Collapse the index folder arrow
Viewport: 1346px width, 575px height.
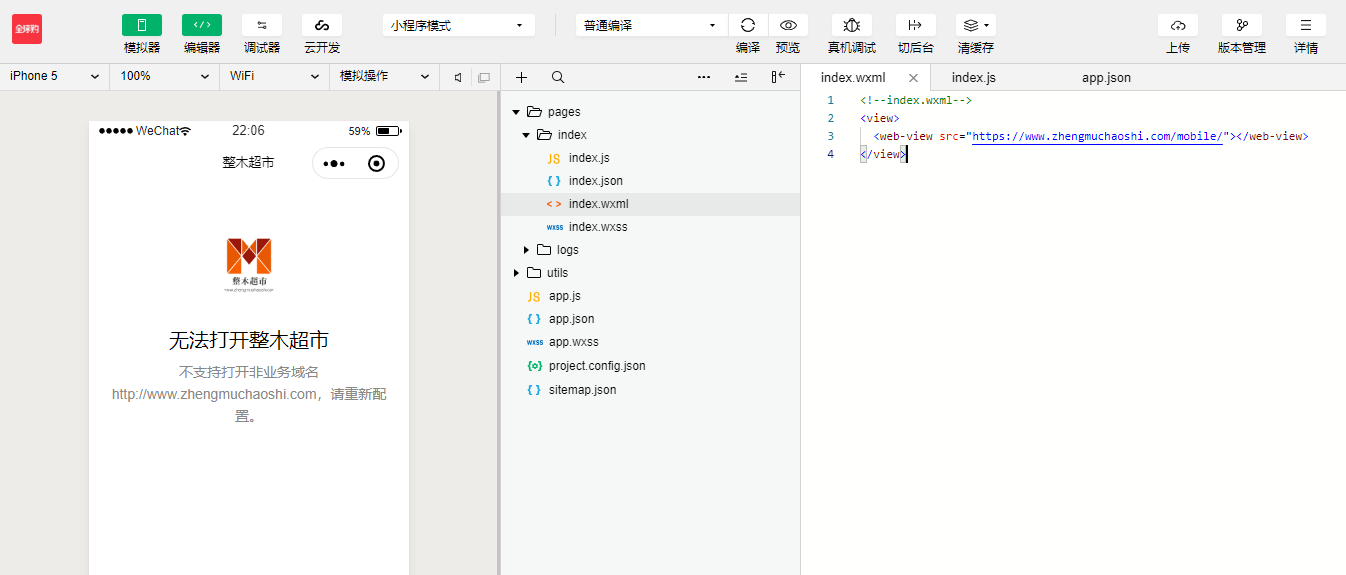pos(526,135)
